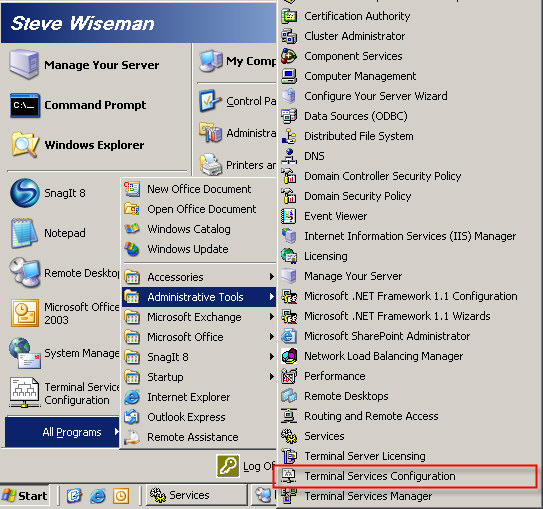Click Manage Your Server in Start menu

pos(84,65)
